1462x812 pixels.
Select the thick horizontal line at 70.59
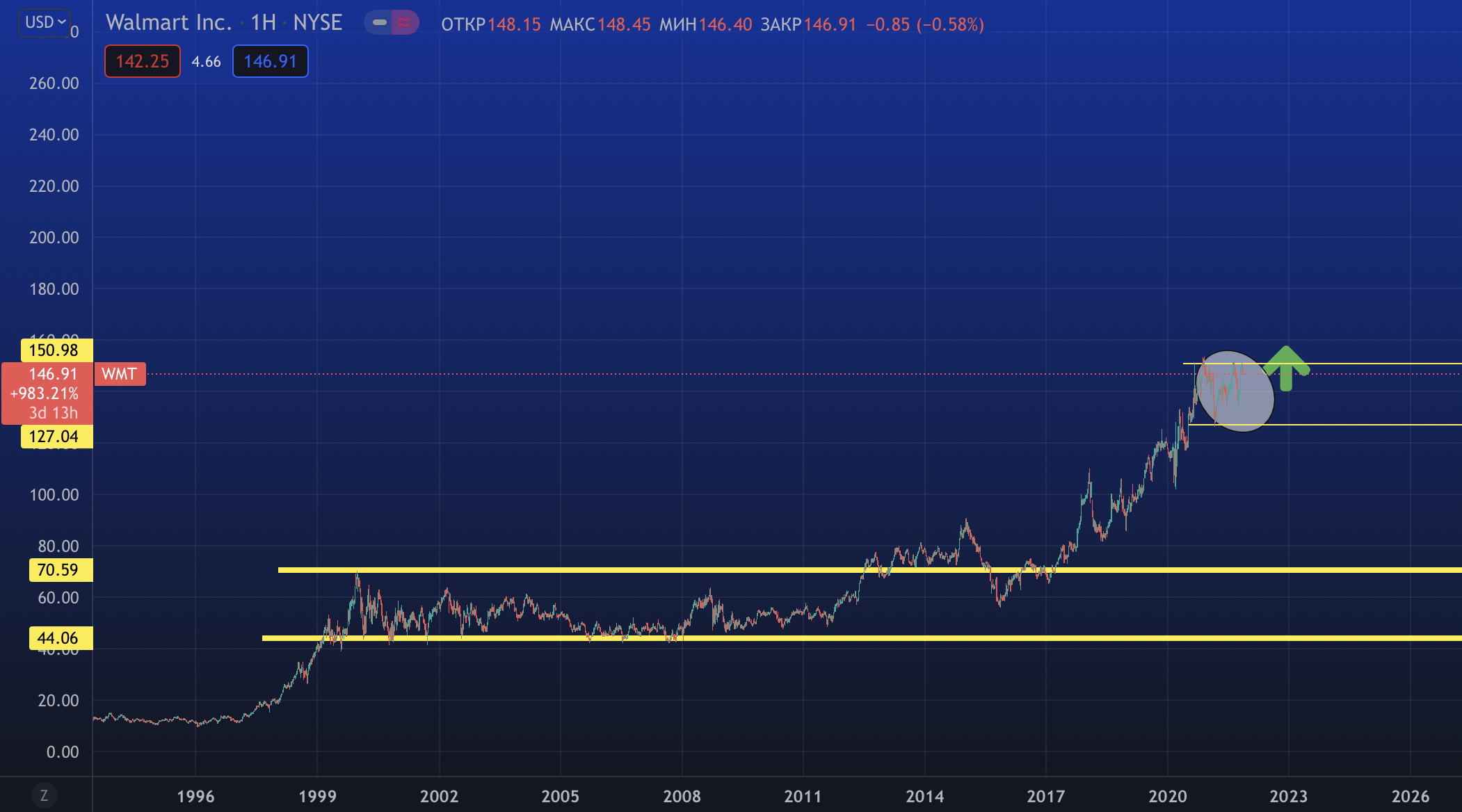pos(869,570)
